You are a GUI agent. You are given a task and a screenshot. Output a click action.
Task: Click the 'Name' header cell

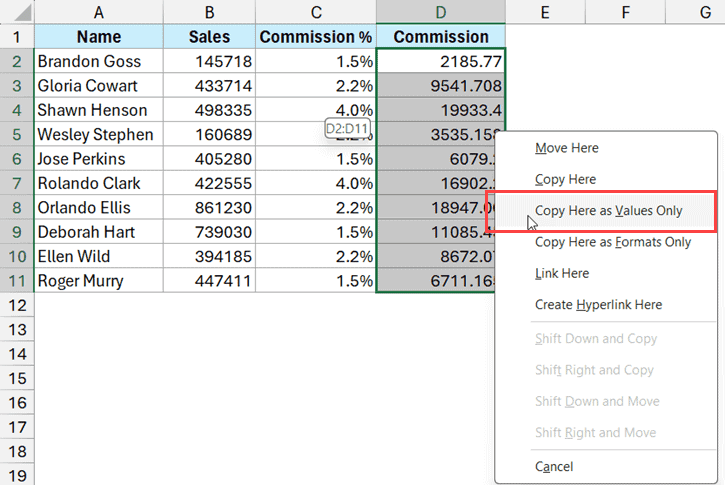pos(98,37)
